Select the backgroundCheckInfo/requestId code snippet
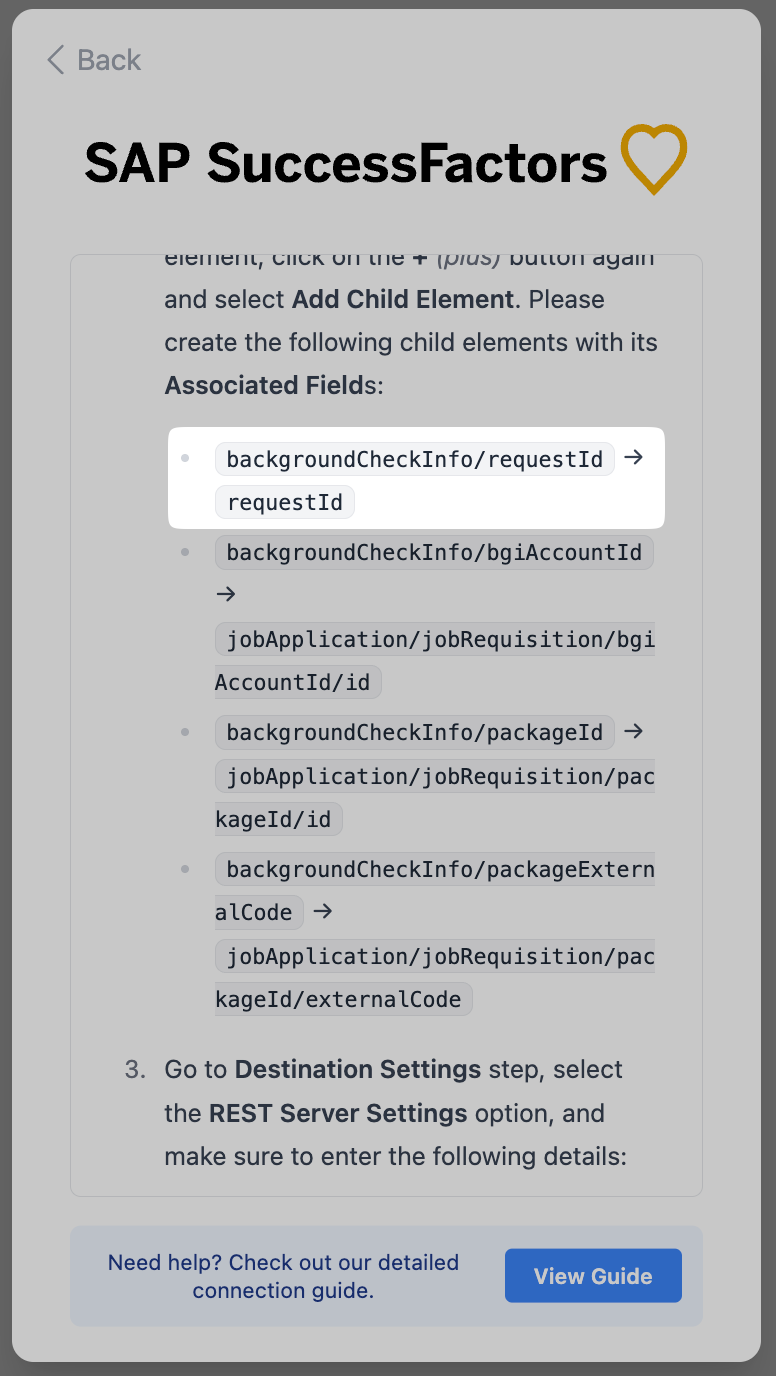Screen dimensions: 776x1376 [415, 459]
